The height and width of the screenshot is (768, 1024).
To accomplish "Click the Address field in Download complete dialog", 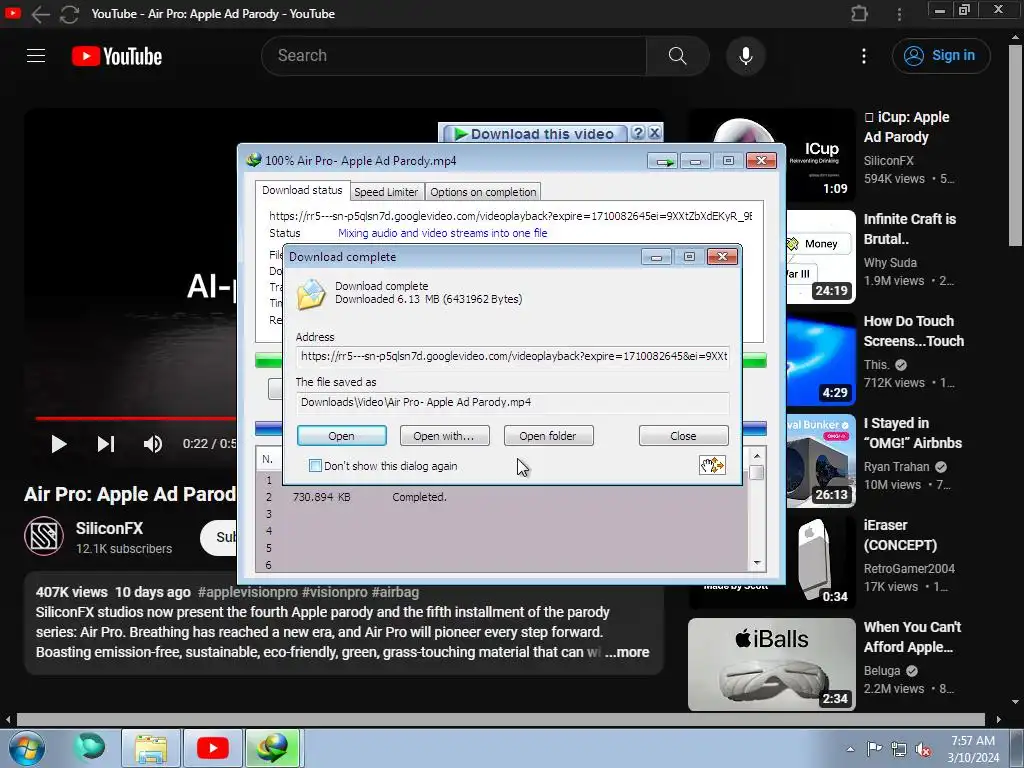I will click(513, 357).
